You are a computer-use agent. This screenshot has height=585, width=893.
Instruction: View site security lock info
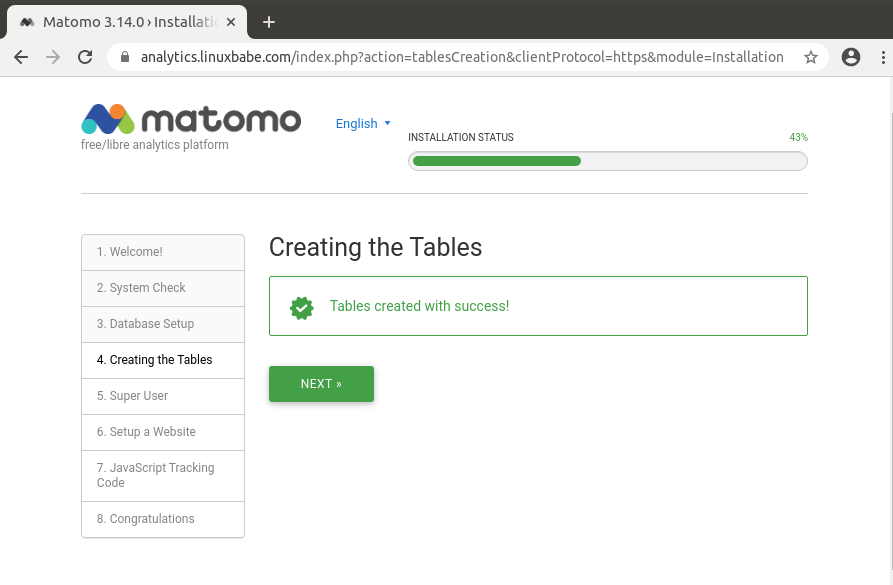point(125,57)
